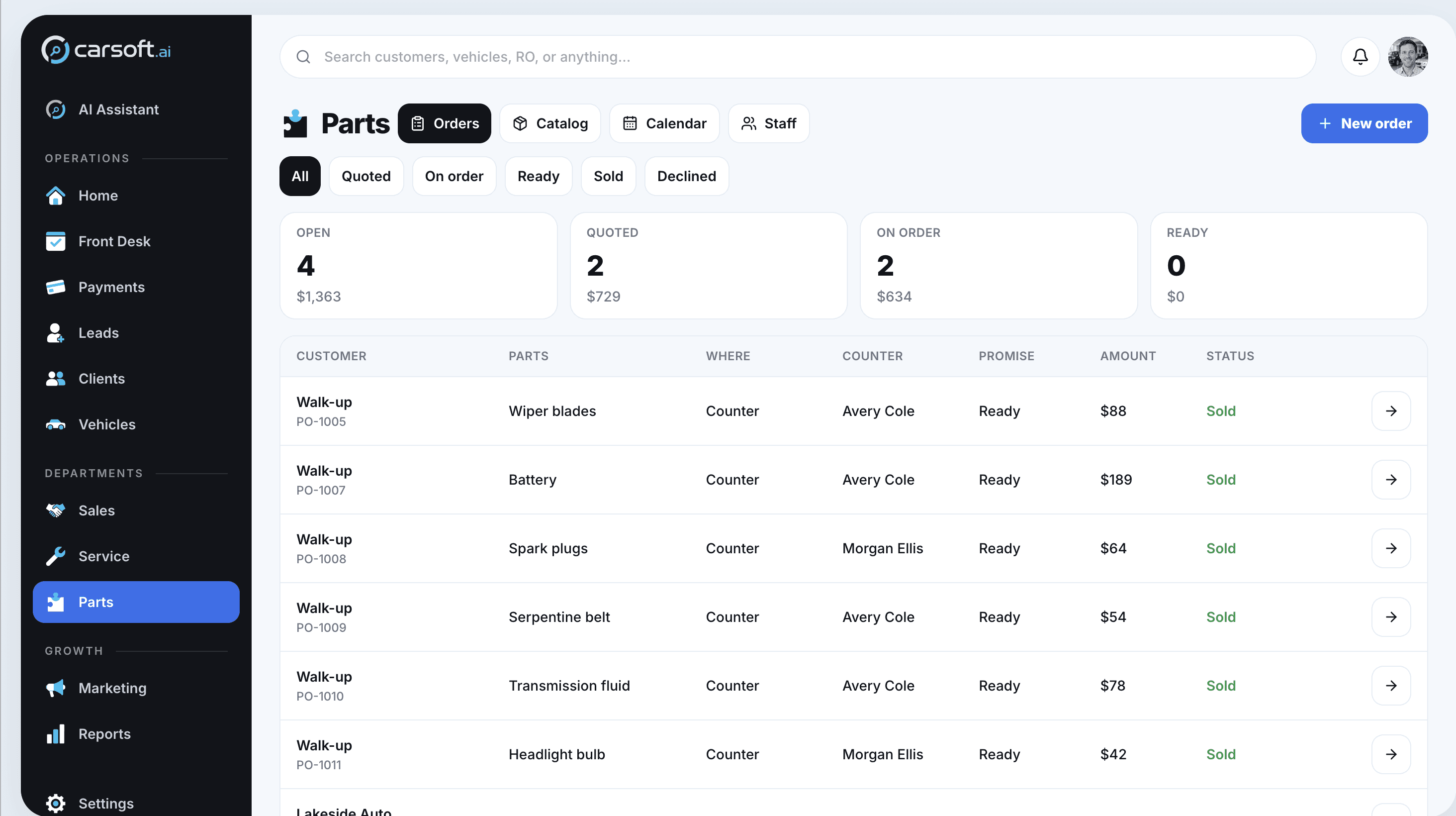Click the PROMISE column header
1456x816 pixels.
click(x=1006, y=356)
